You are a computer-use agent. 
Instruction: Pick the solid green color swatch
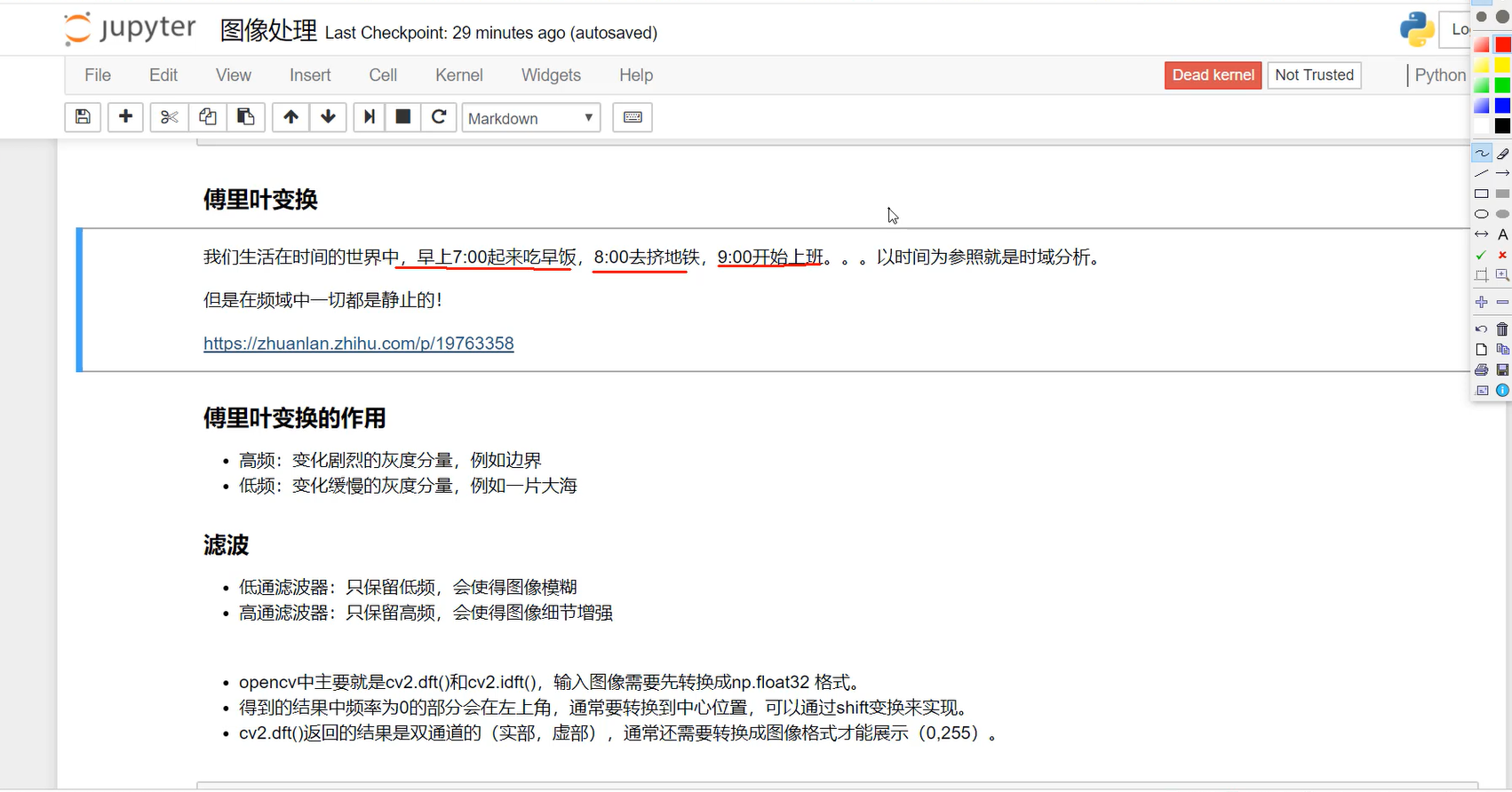pyautogui.click(x=1502, y=85)
